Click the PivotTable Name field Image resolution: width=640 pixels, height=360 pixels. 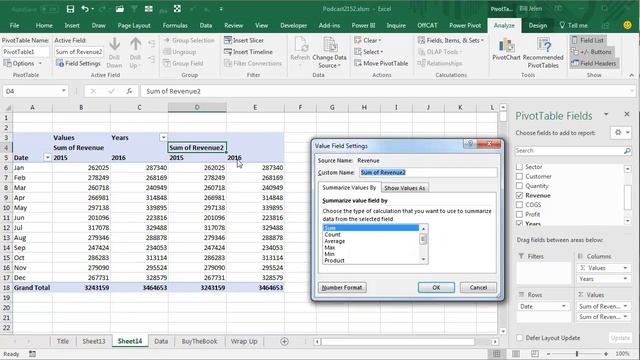[26, 52]
